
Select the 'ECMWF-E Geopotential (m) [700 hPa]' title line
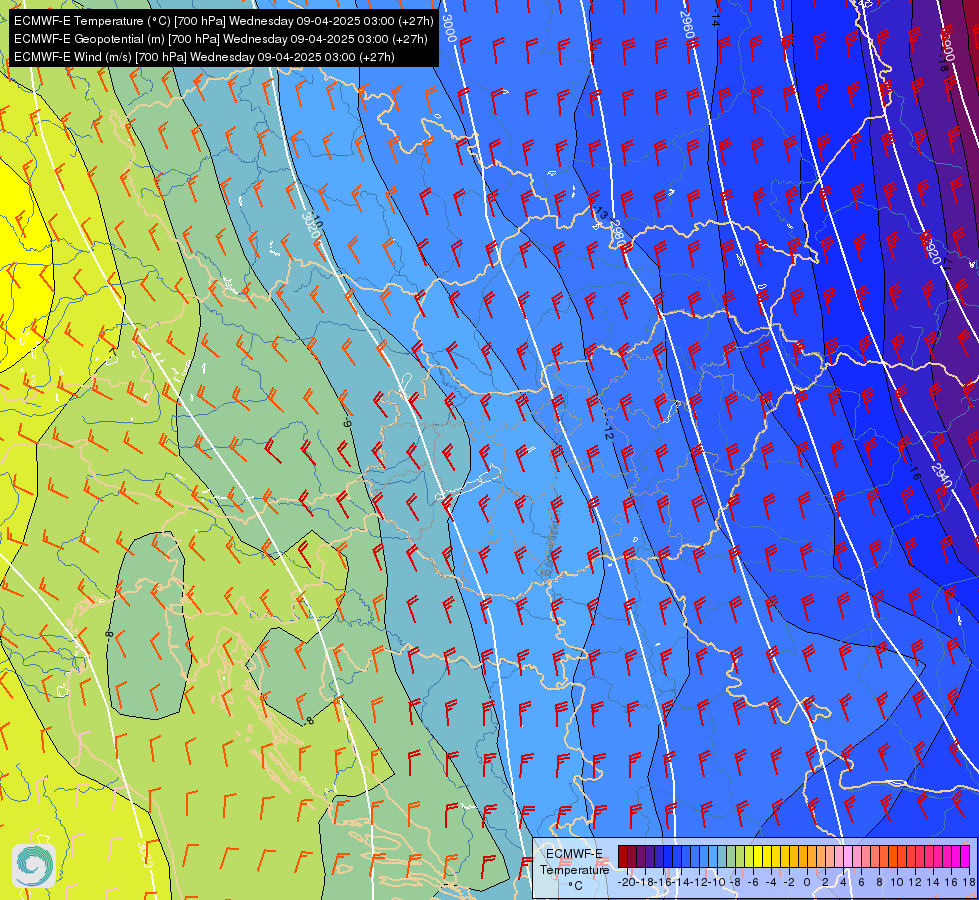coord(220,39)
